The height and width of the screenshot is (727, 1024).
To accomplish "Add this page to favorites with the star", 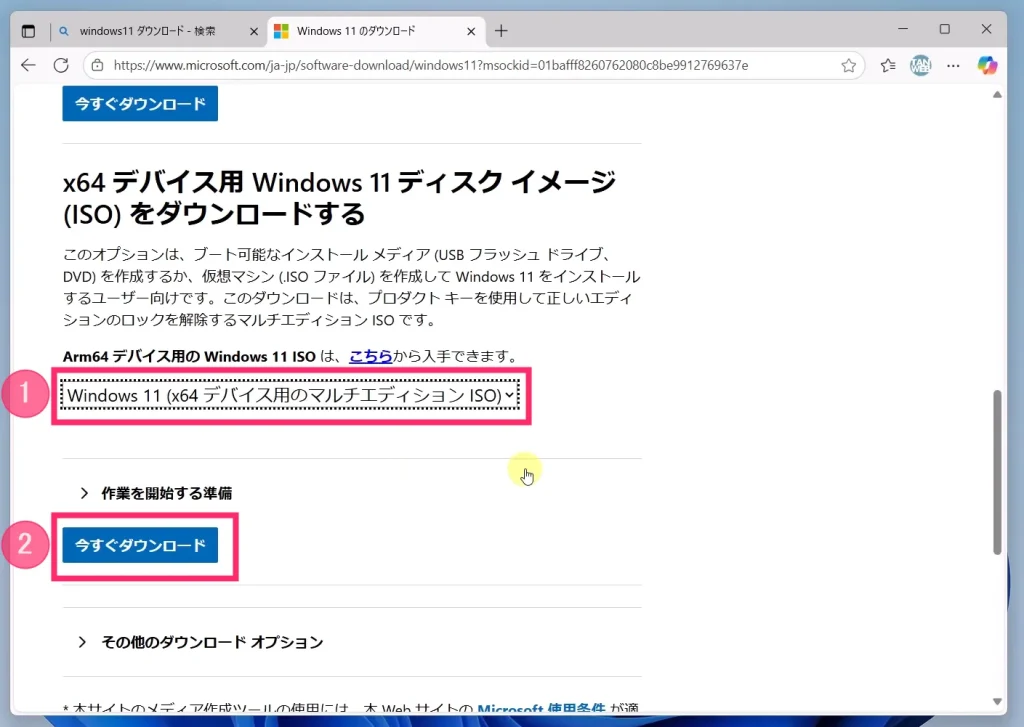I will (x=848, y=66).
